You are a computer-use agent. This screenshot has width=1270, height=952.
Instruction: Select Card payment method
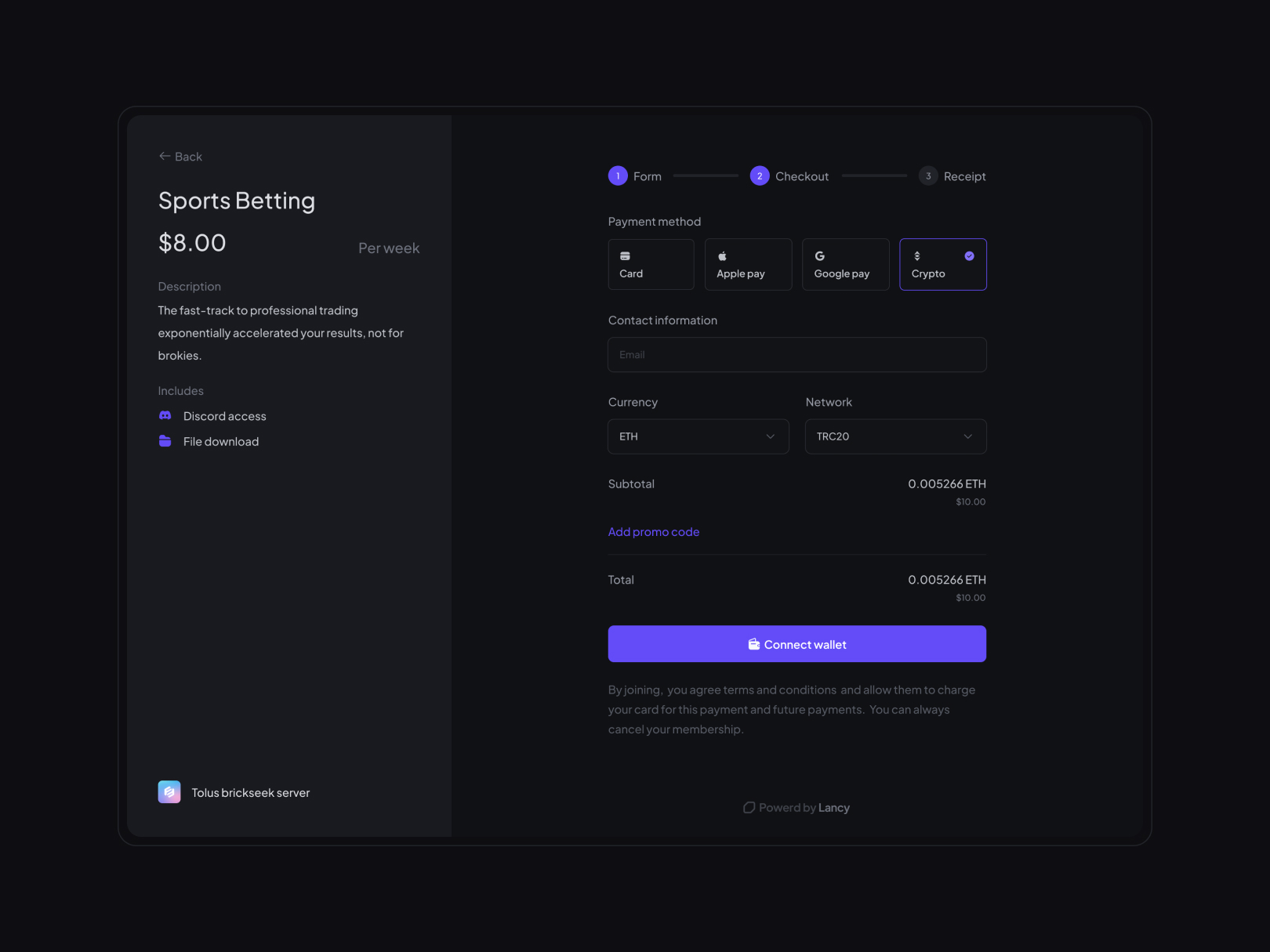coord(651,264)
